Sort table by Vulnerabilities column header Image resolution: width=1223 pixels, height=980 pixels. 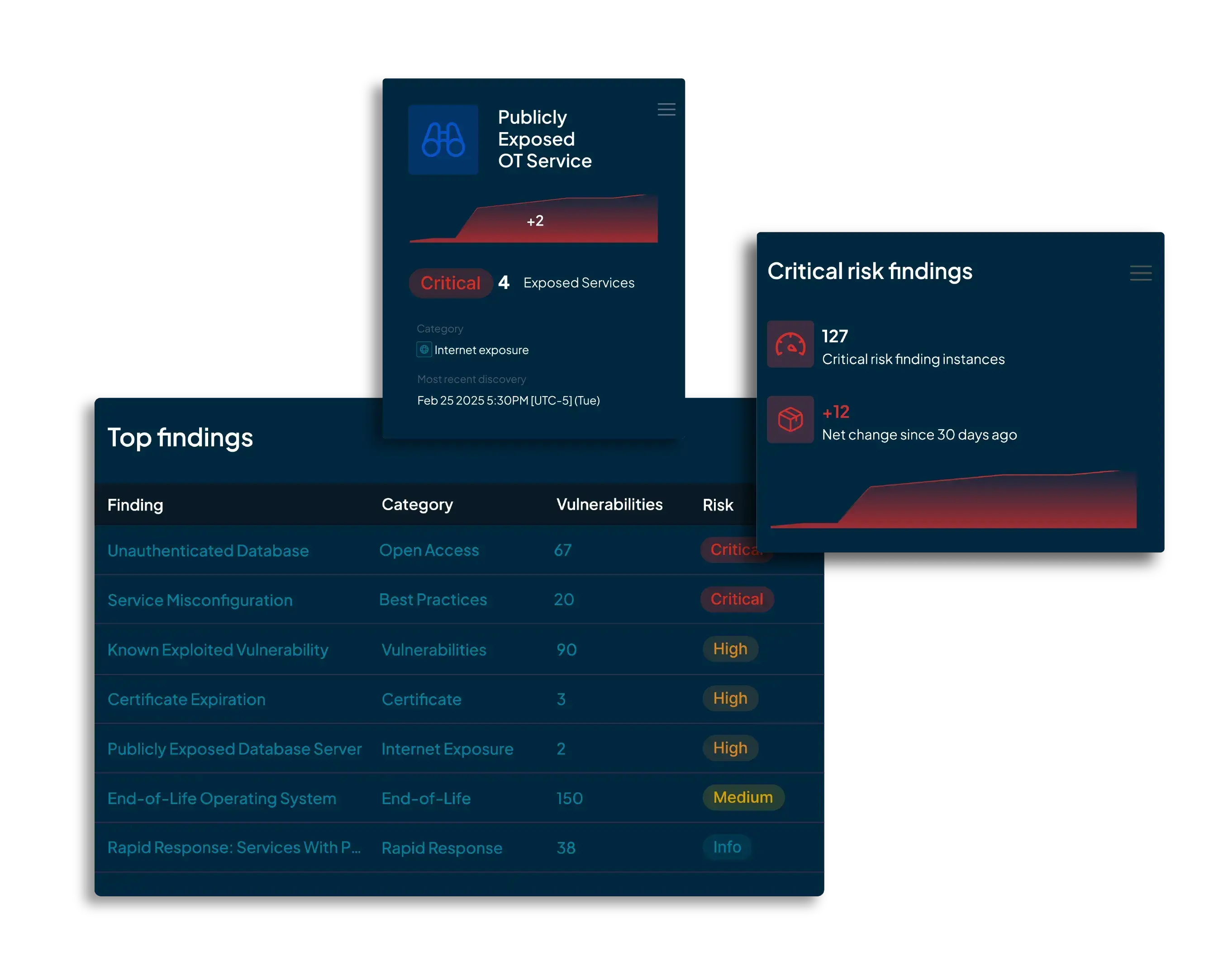click(609, 505)
